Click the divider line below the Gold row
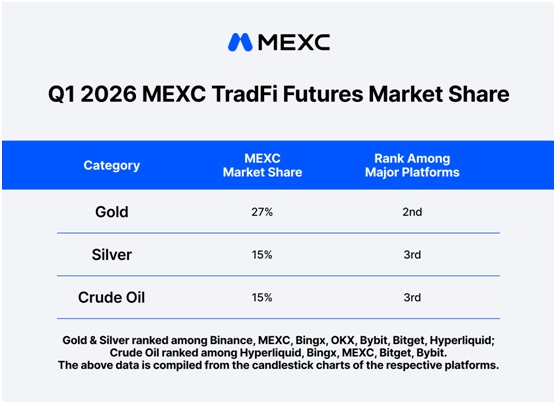The width and height of the screenshot is (556, 404). click(278, 233)
